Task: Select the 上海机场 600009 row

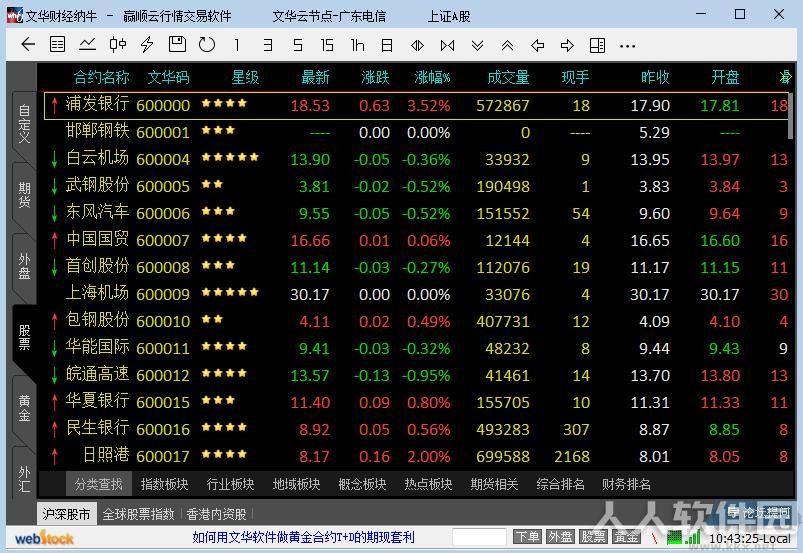Action: coord(416,294)
